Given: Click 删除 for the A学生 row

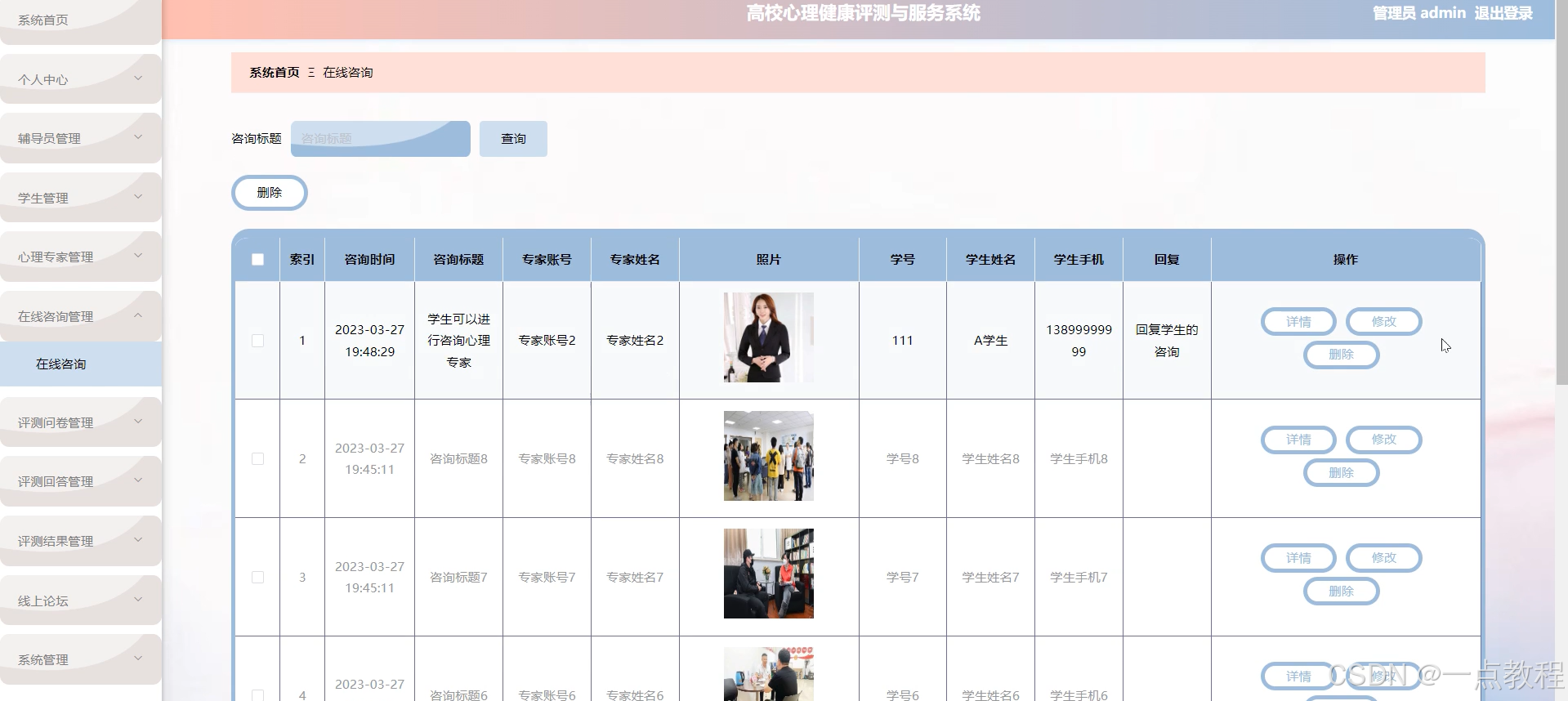Looking at the screenshot, I should pyautogui.click(x=1341, y=355).
